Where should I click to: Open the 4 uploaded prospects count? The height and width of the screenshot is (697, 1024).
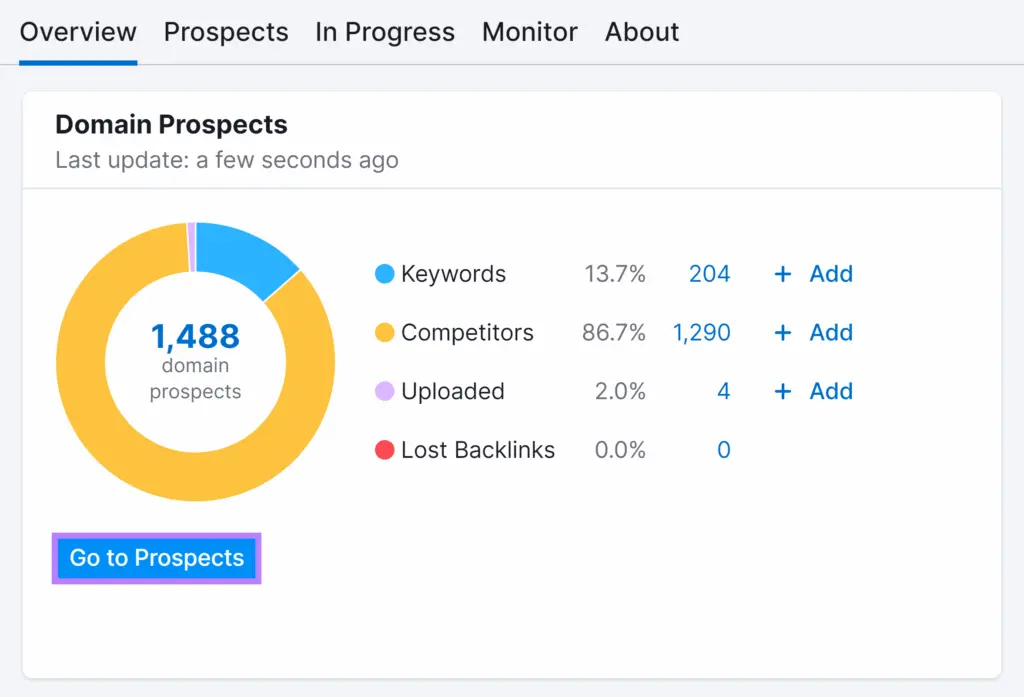click(x=723, y=391)
